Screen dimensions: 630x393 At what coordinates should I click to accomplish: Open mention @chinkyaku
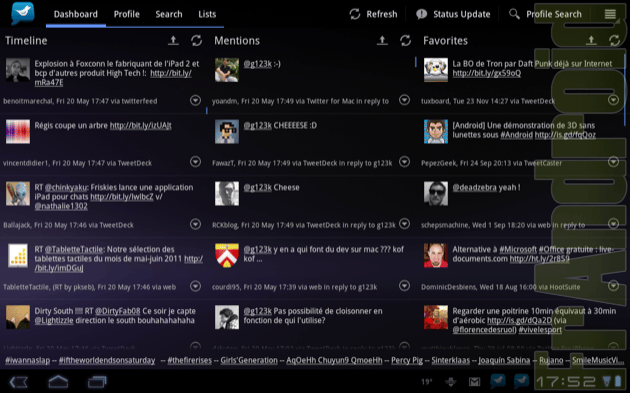coord(65,187)
